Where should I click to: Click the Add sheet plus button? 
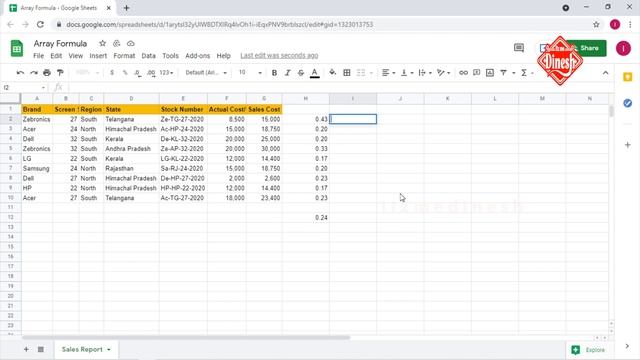(26, 349)
